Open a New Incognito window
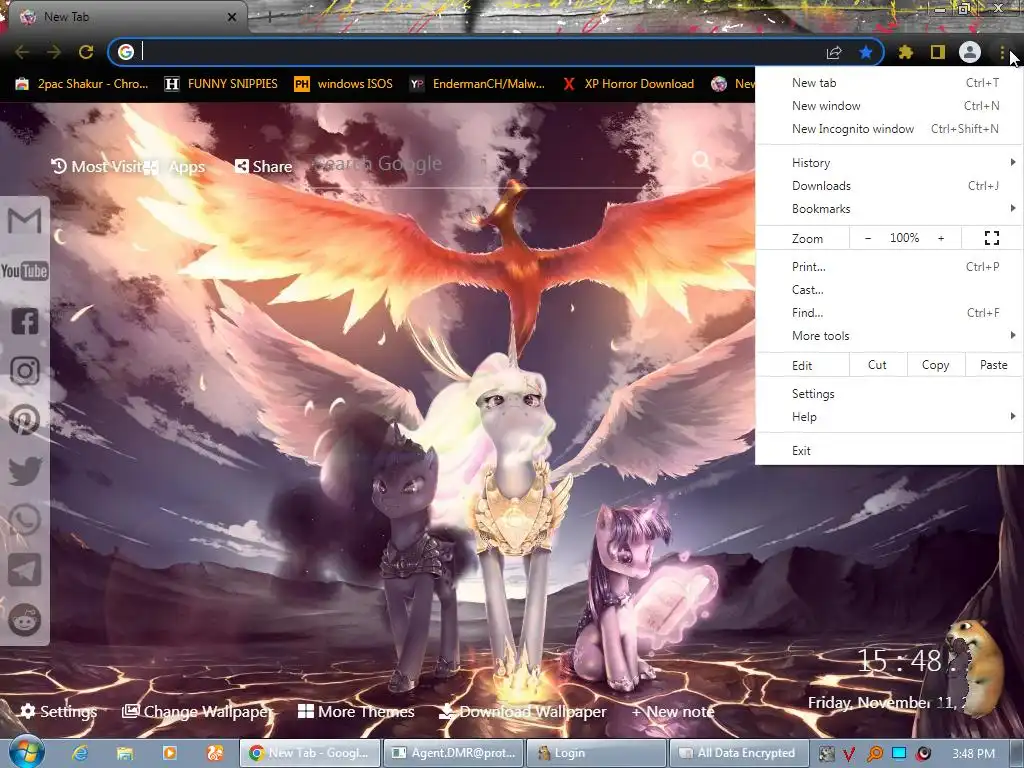Viewport: 1024px width, 768px height. (x=889, y=129)
